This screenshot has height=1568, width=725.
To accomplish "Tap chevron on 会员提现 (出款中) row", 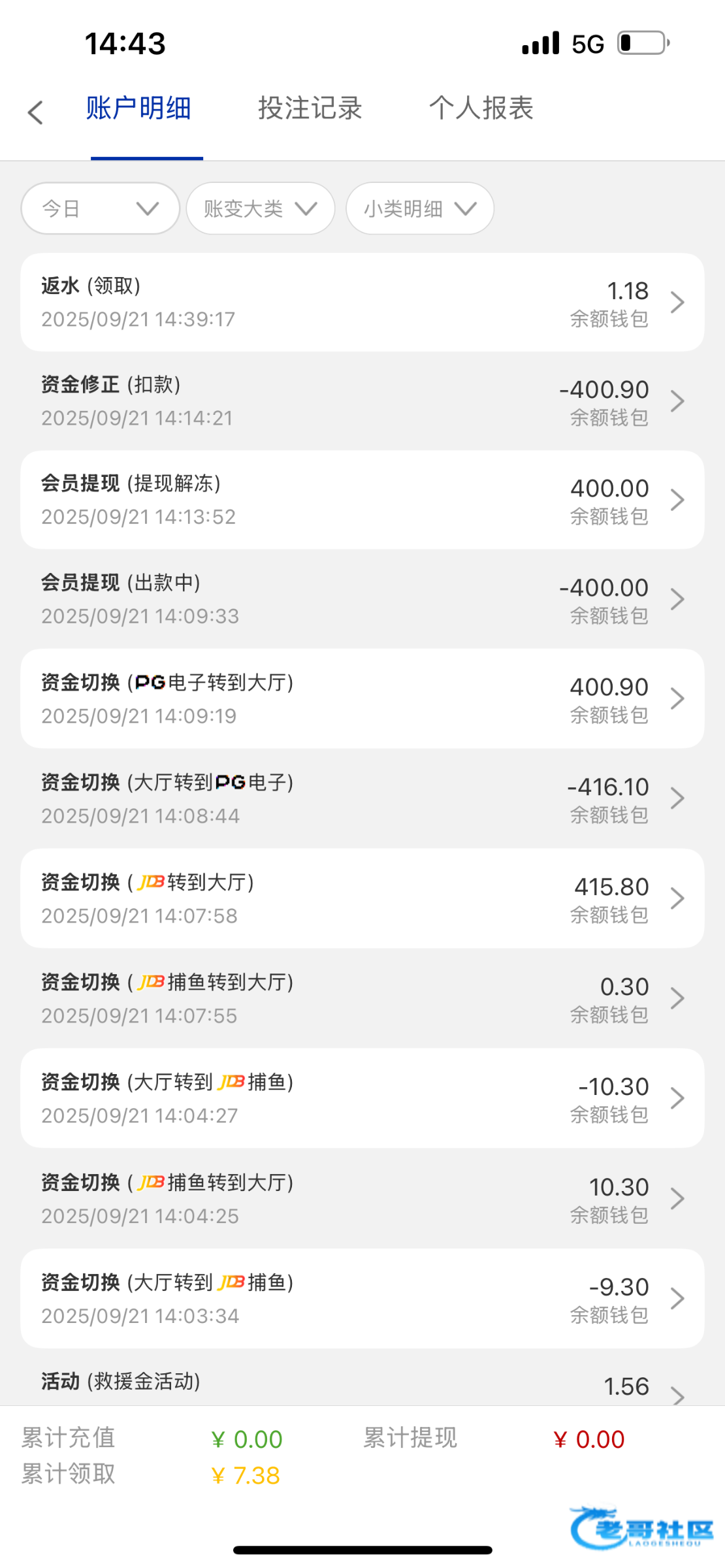I will [x=677, y=599].
